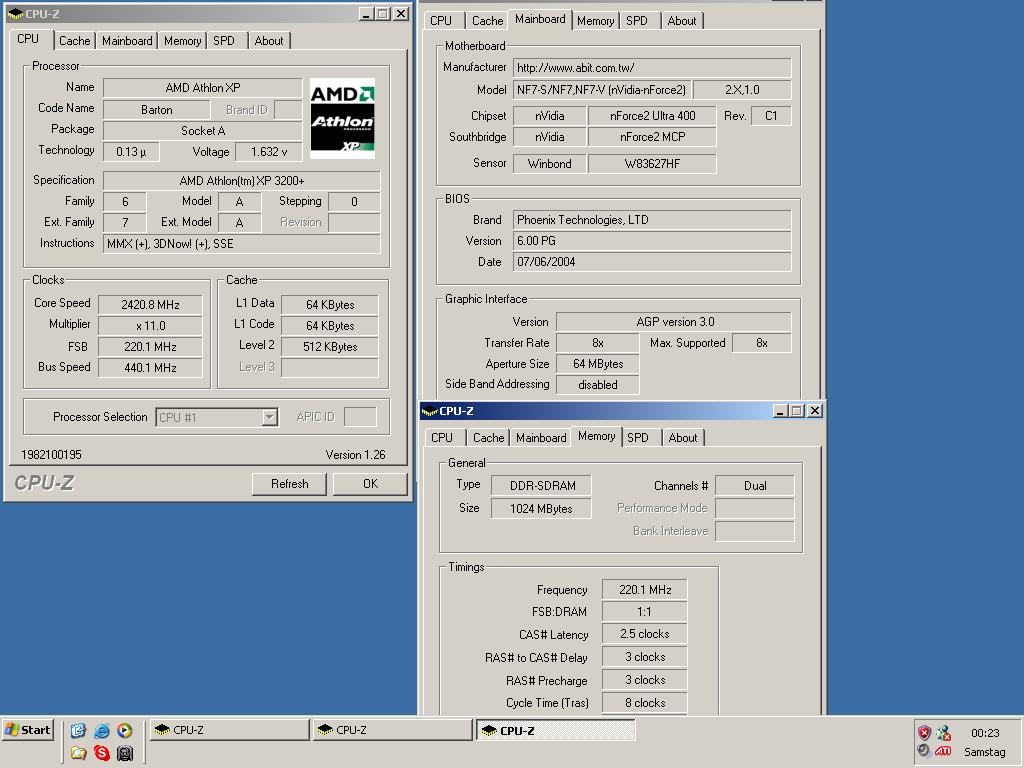The width and height of the screenshot is (1024, 768).
Task: Click the AMD Athlon XP logo
Action: coord(342,118)
